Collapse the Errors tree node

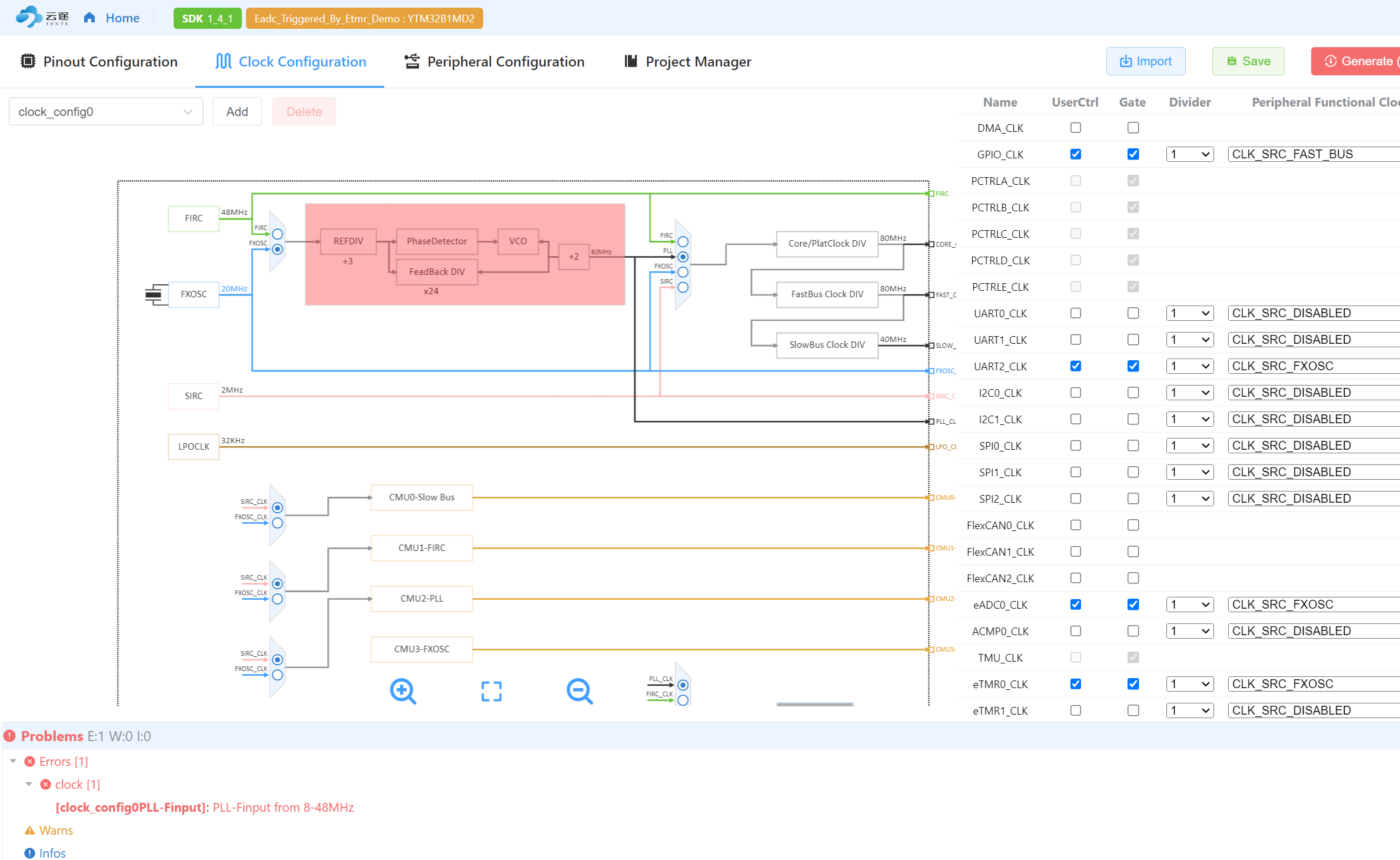[x=13, y=761]
